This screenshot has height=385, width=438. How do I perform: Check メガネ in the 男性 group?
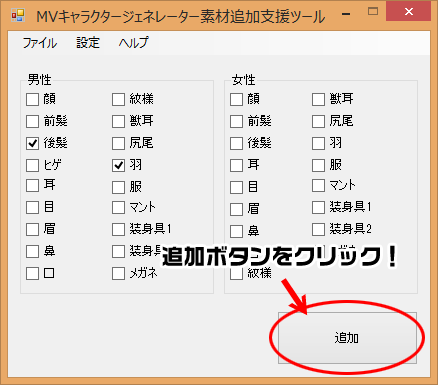pyautogui.click(x=118, y=273)
